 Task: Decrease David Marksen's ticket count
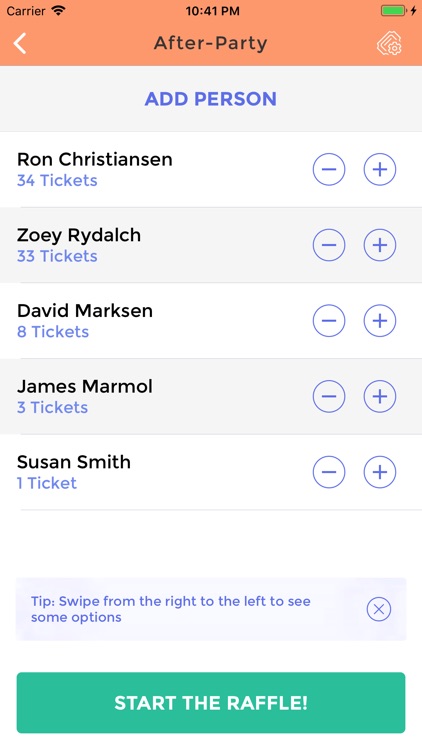329,320
